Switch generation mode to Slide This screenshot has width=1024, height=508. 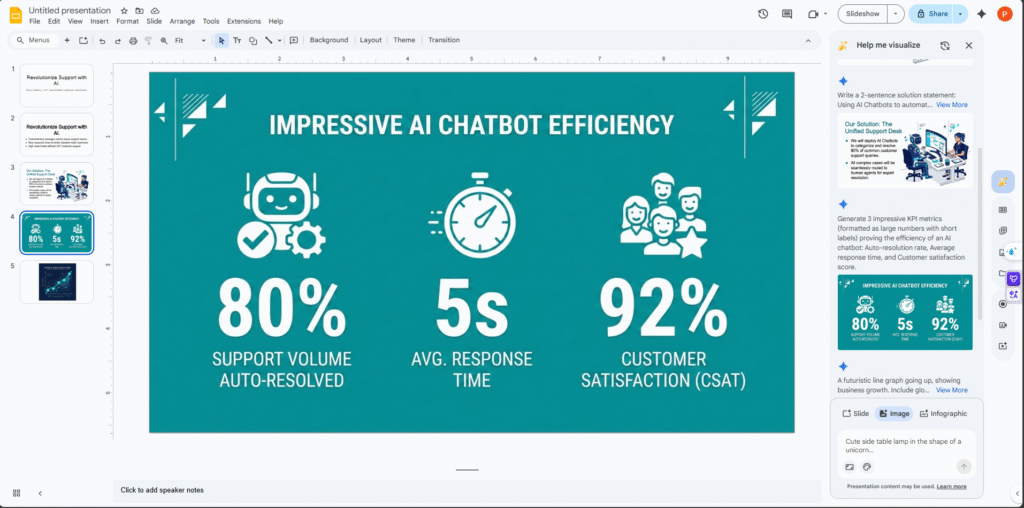coord(855,413)
